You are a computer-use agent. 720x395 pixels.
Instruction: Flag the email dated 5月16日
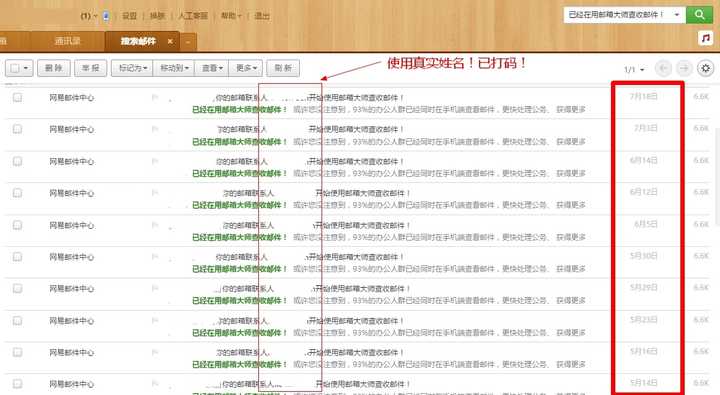pos(155,352)
